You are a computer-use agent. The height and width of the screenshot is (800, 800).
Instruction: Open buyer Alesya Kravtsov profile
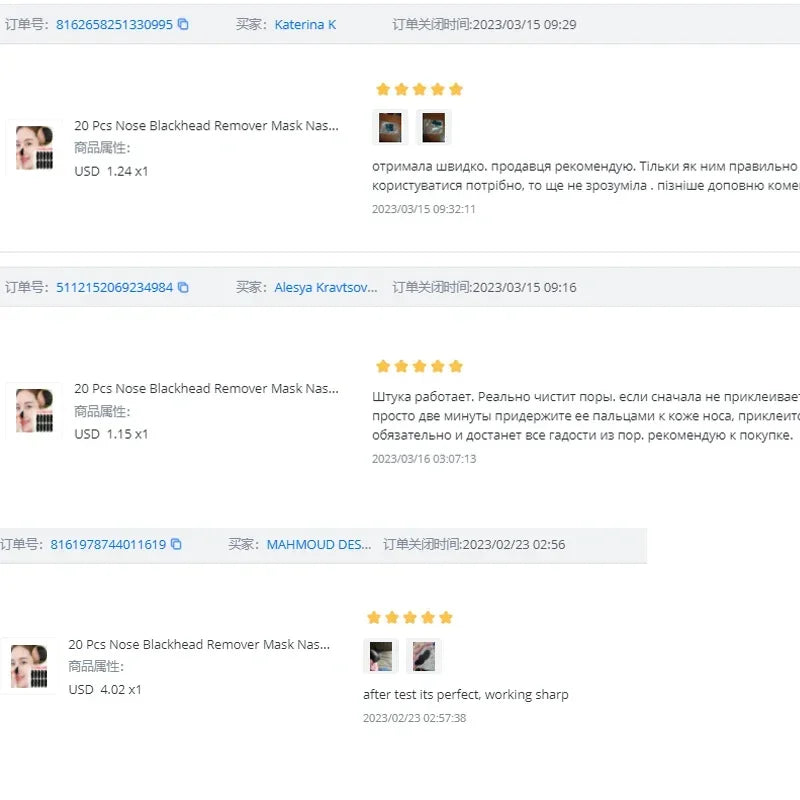click(326, 287)
